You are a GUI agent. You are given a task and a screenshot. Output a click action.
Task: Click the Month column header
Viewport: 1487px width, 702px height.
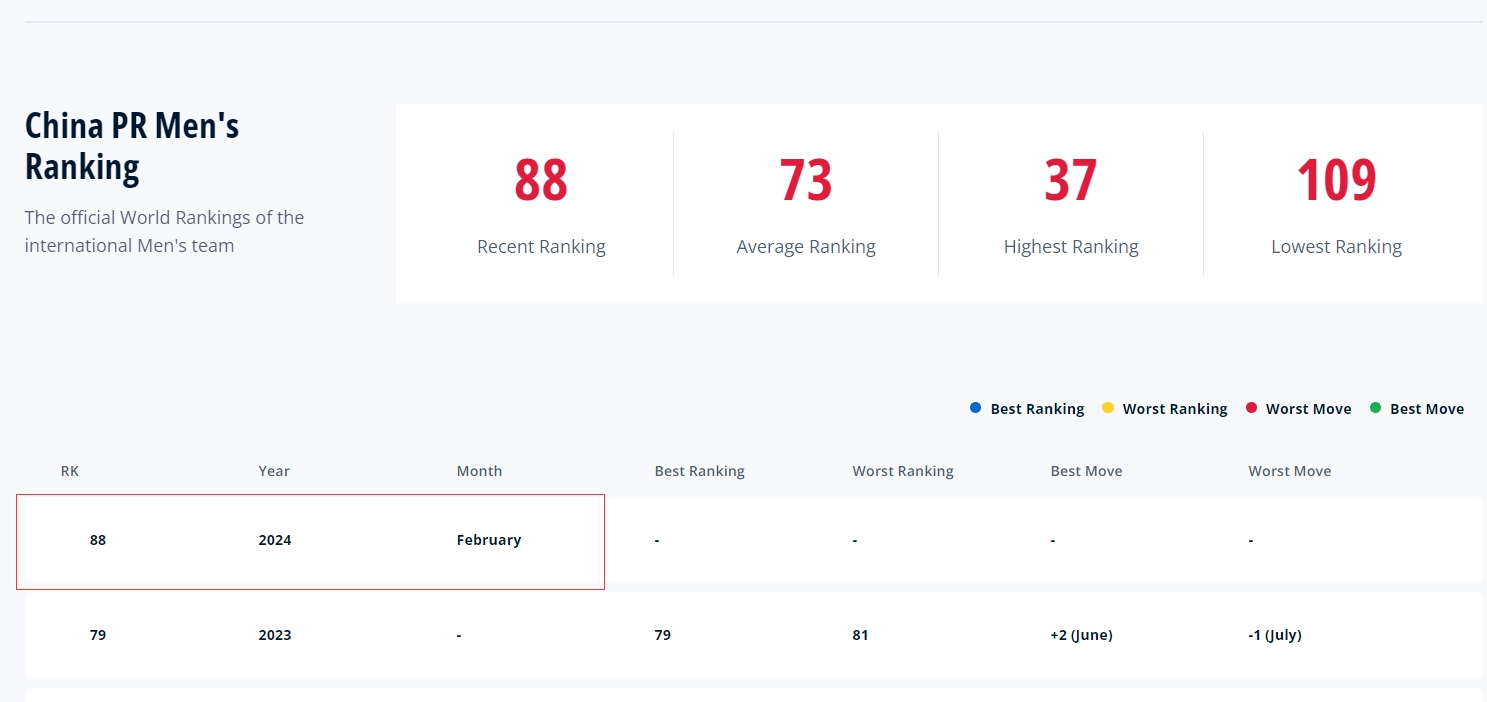point(479,471)
